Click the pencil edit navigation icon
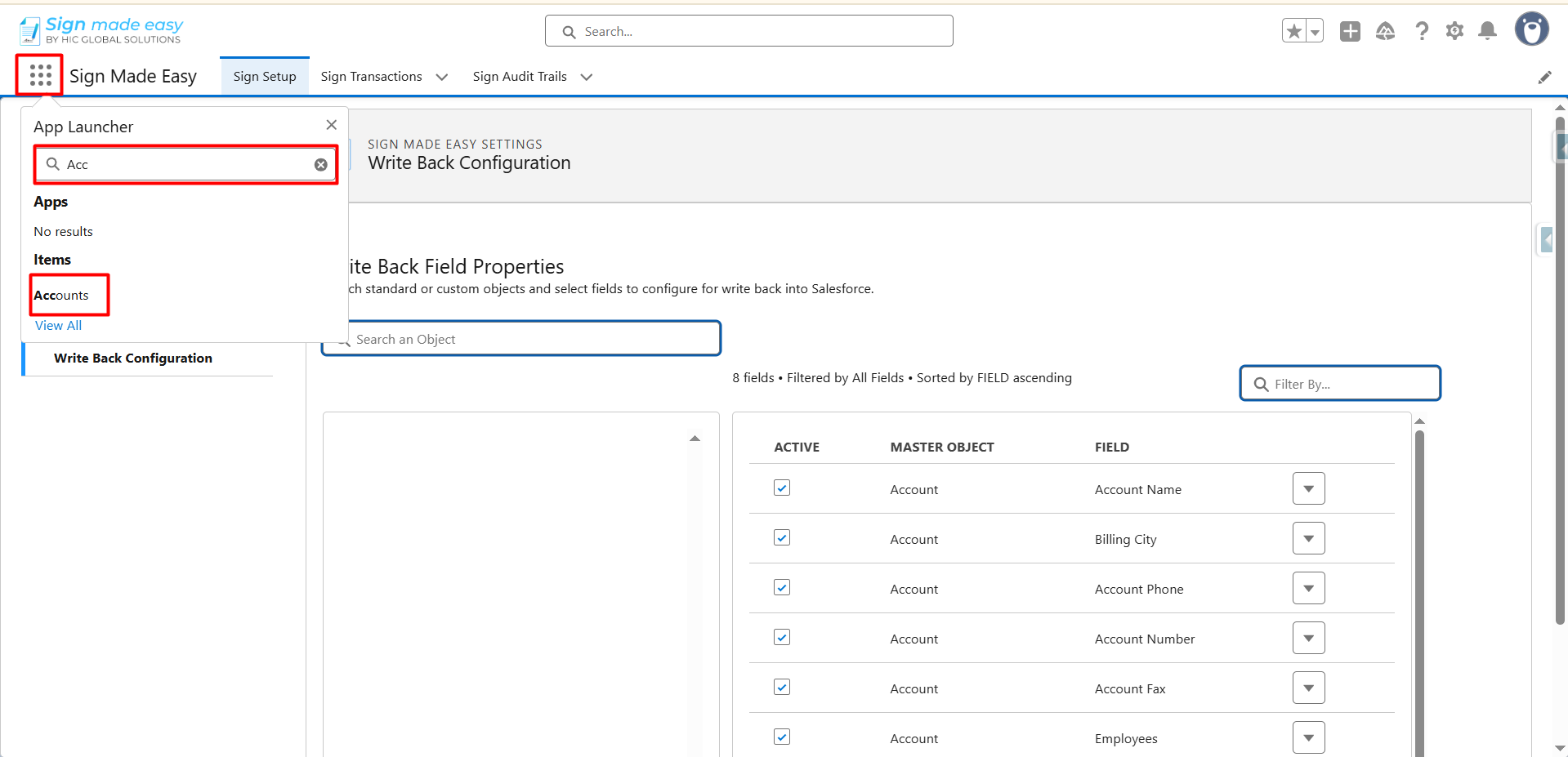Screen dimensions: 1568x757 (x=1544, y=77)
